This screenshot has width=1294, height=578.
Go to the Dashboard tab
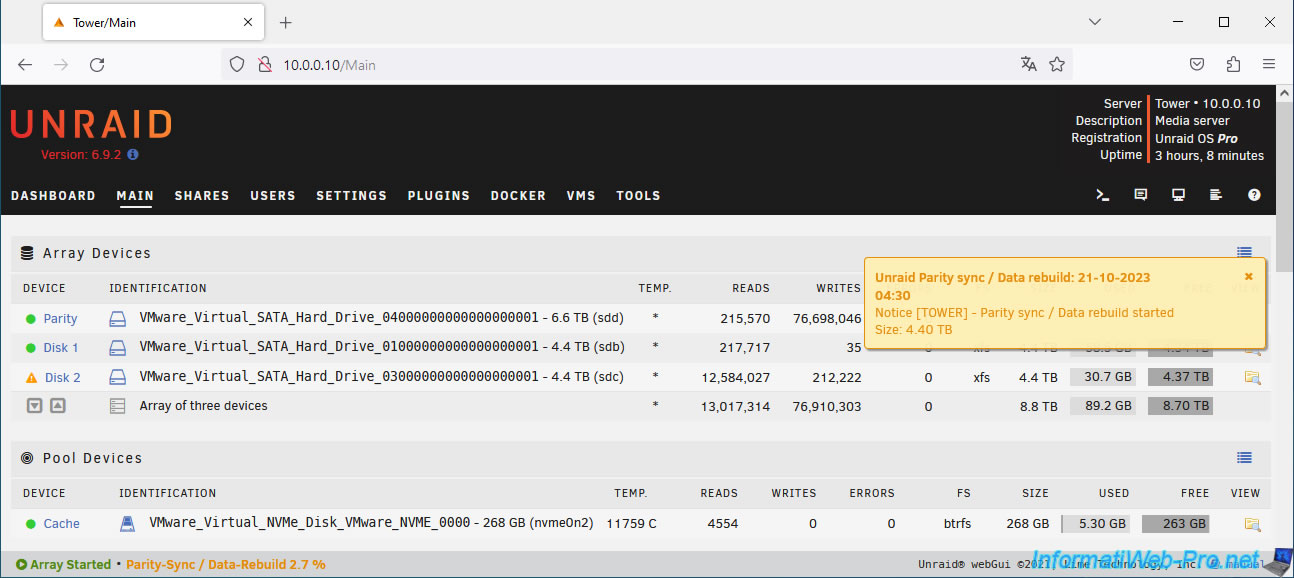coord(53,196)
